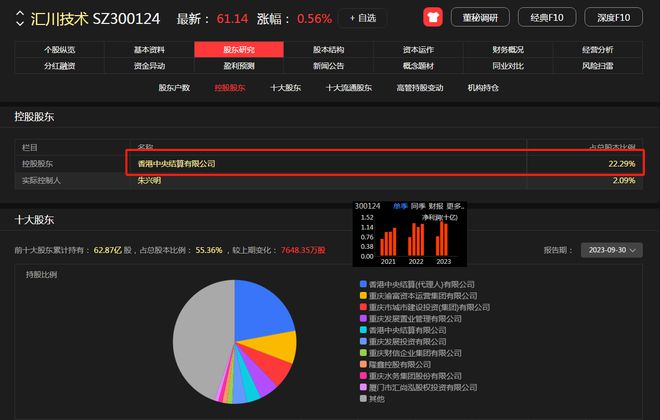Open 董秘调研 page
This screenshot has height=420, width=660.
click(480, 17)
